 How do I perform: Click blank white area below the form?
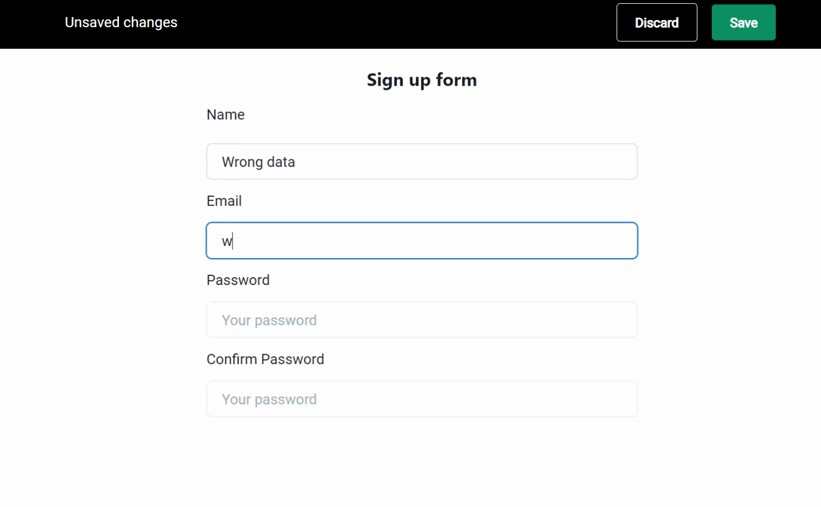[421, 465]
